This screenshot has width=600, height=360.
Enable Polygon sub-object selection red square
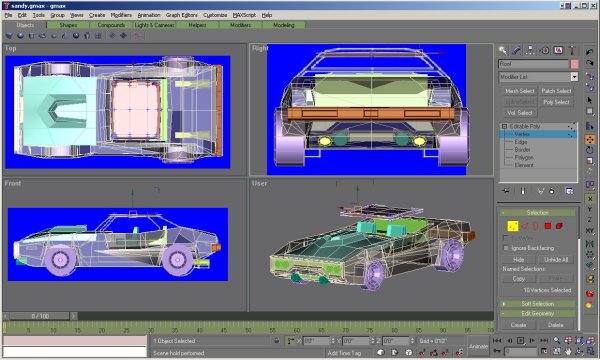tap(548, 226)
